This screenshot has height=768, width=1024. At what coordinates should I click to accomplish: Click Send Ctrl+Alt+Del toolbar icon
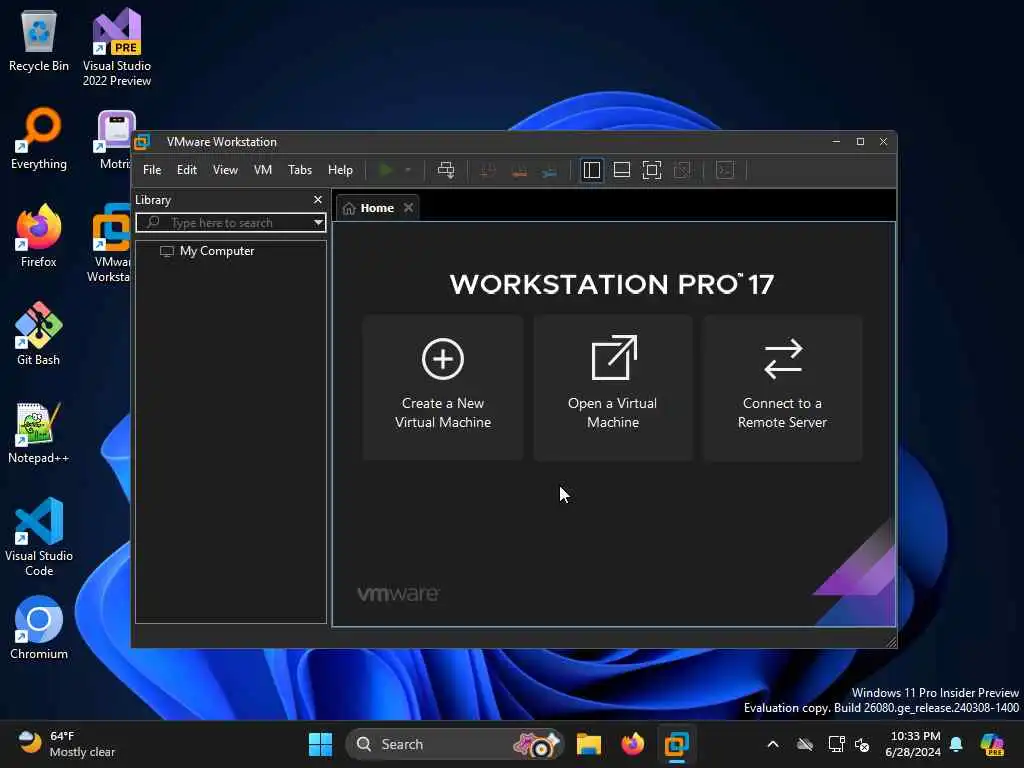(x=446, y=170)
